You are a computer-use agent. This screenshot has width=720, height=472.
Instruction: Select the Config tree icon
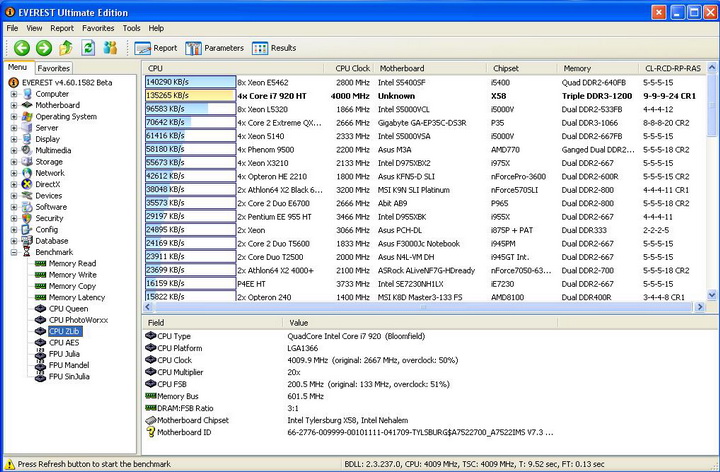pyautogui.click(x=27, y=230)
